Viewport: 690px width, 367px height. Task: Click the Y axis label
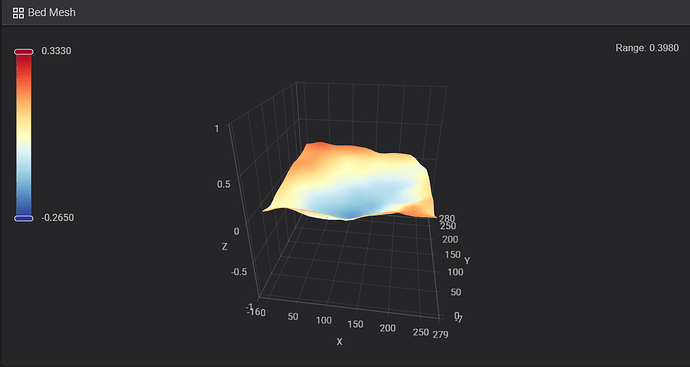coord(467,261)
